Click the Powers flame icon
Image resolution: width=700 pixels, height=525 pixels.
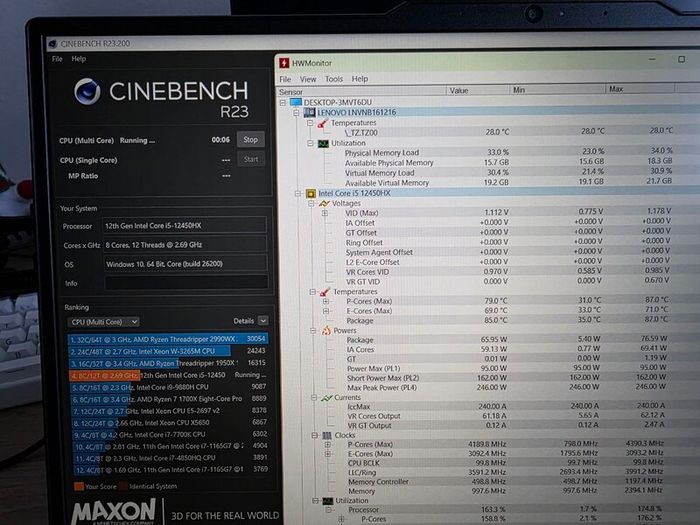326,330
